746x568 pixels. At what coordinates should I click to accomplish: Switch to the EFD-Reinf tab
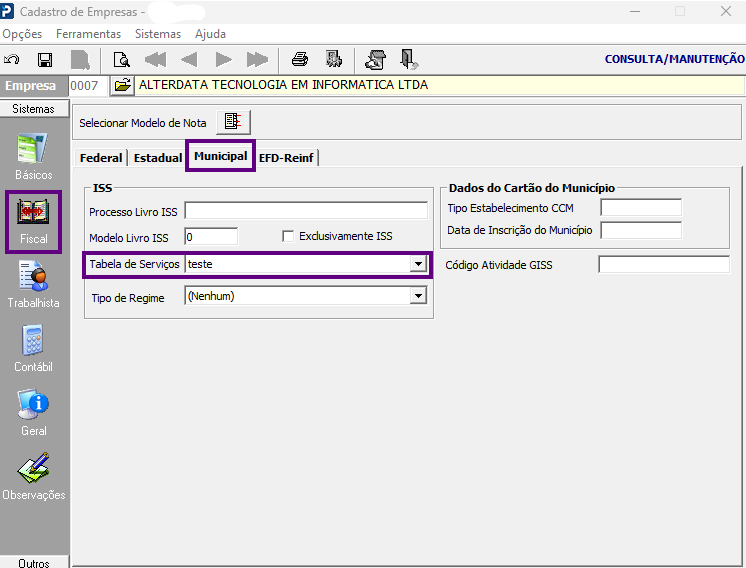[x=286, y=158]
